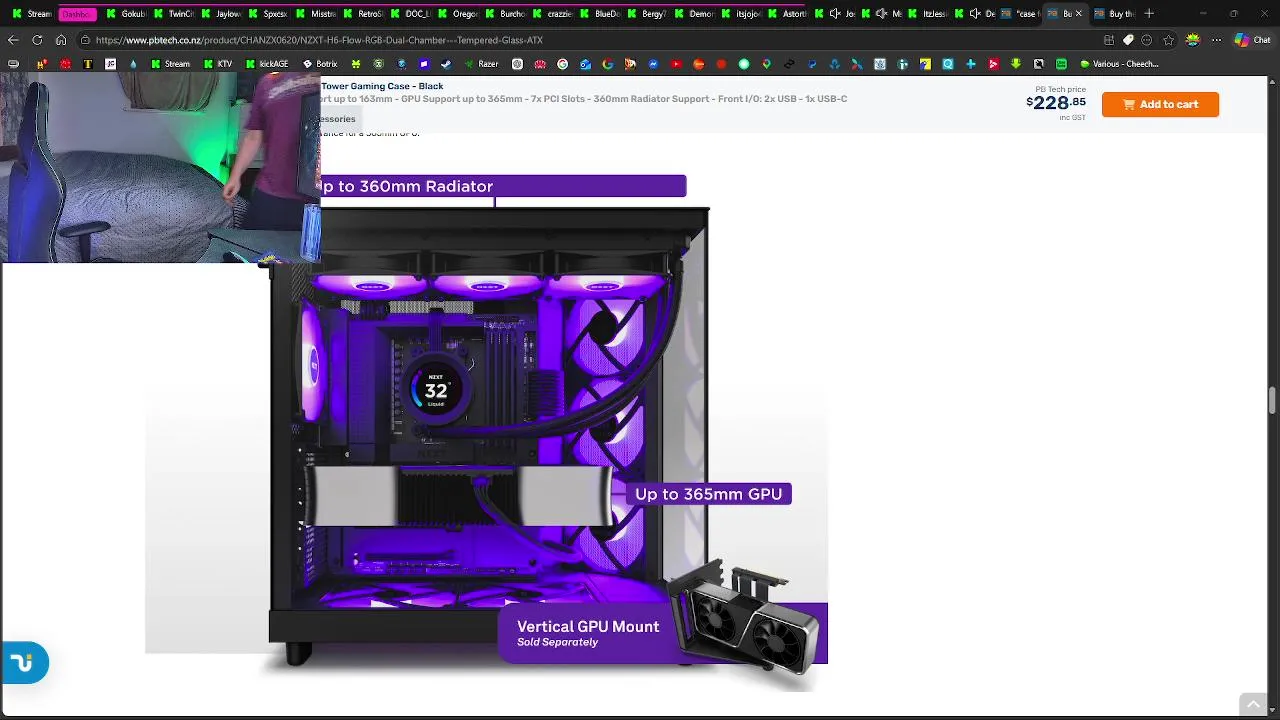Image resolution: width=1280 pixels, height=720 pixels.
Task: Switch to the Stream tab
Action: tap(32, 14)
